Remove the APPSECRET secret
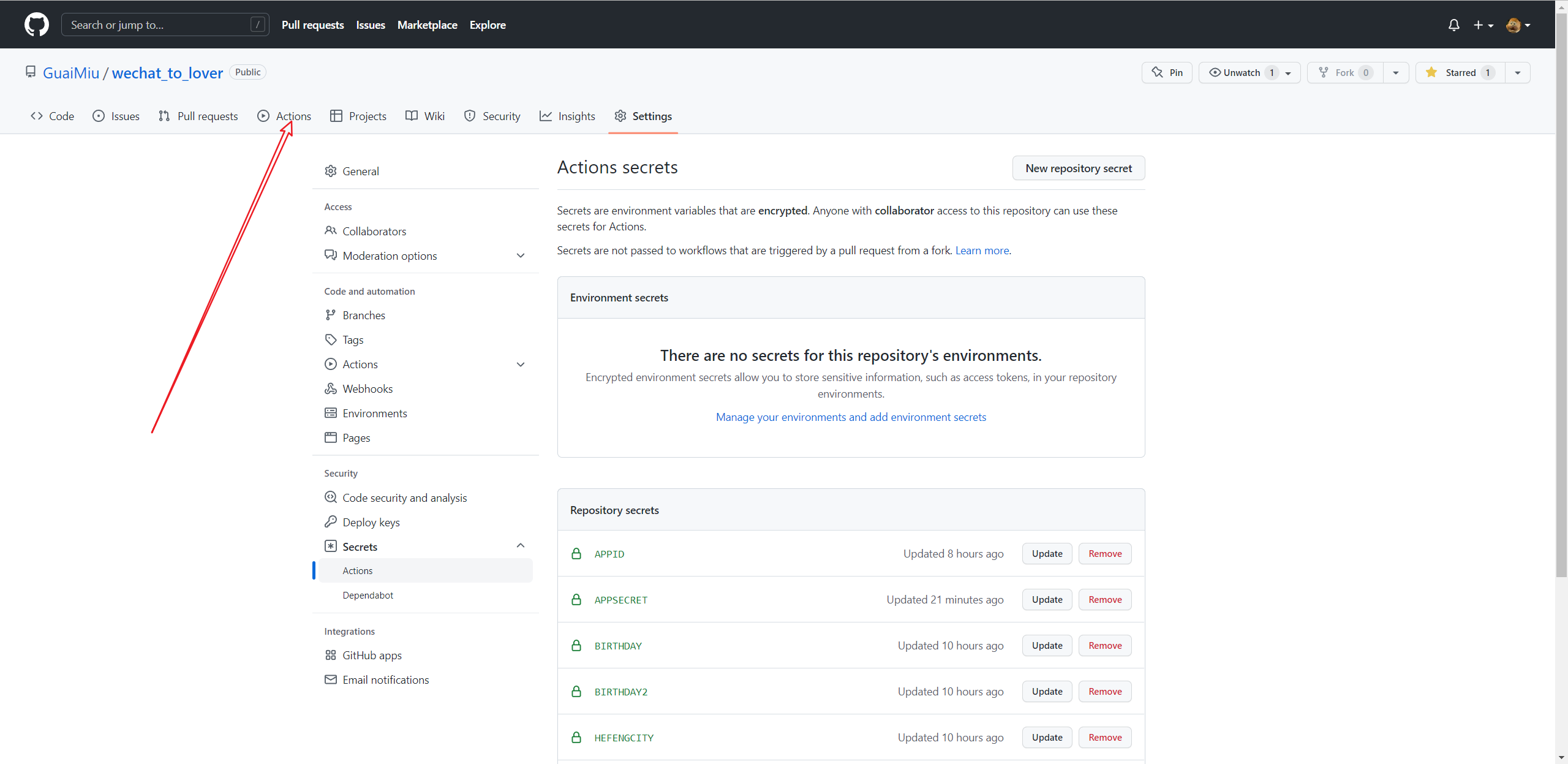Image resolution: width=1568 pixels, height=764 pixels. tap(1105, 599)
